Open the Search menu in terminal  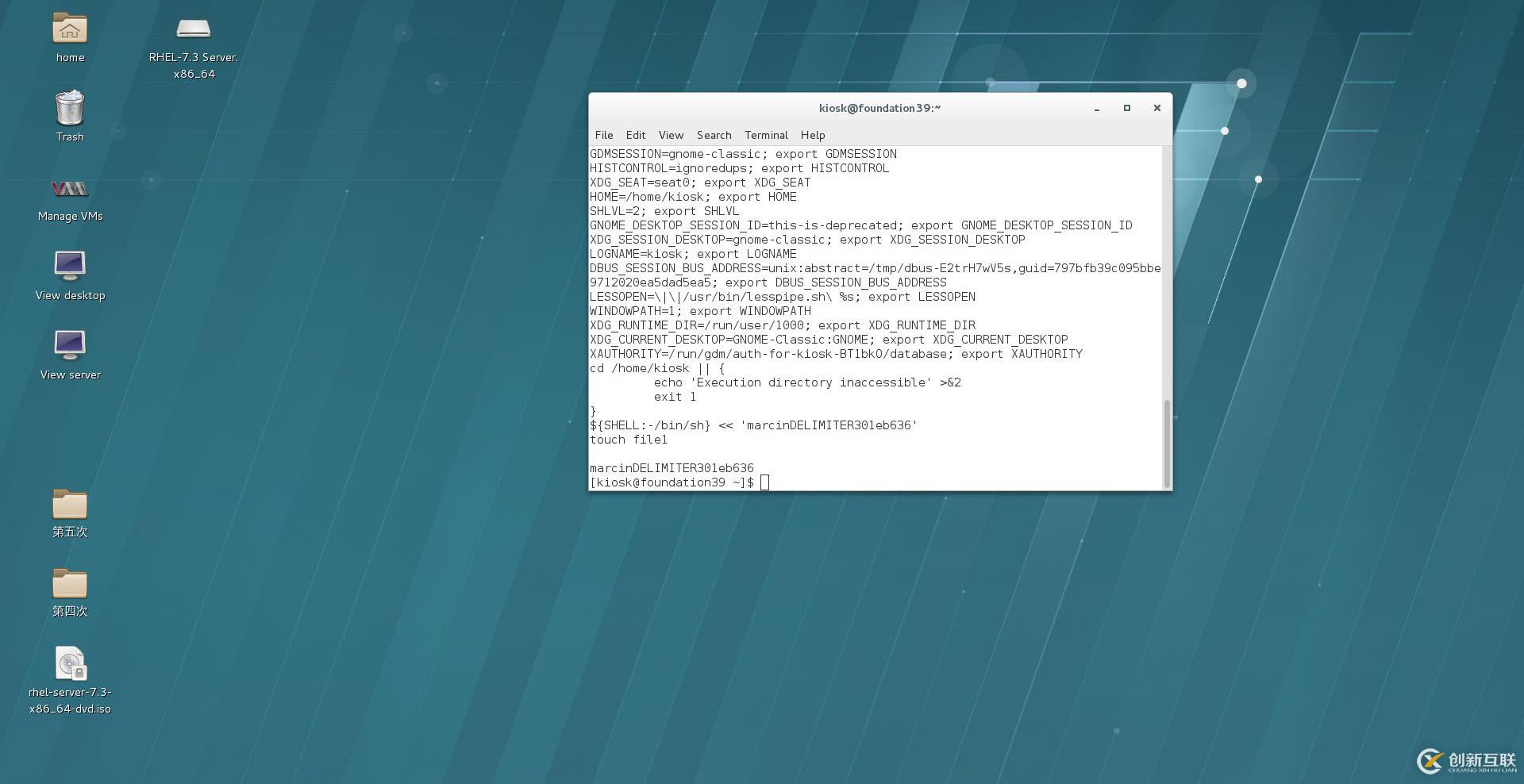(x=714, y=135)
